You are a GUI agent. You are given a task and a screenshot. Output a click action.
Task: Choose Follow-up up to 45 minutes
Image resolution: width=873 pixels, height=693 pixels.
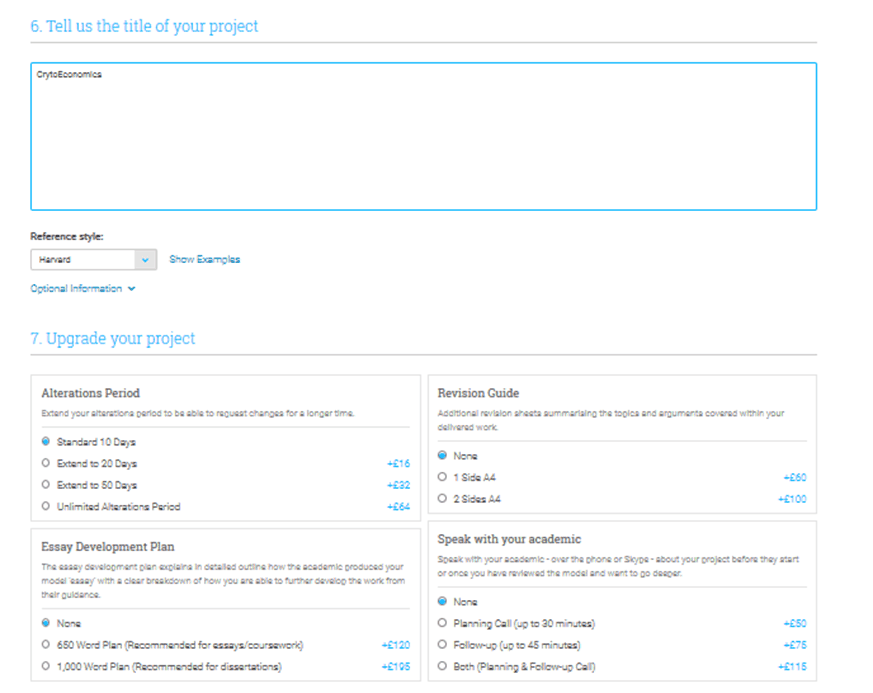(x=443, y=645)
